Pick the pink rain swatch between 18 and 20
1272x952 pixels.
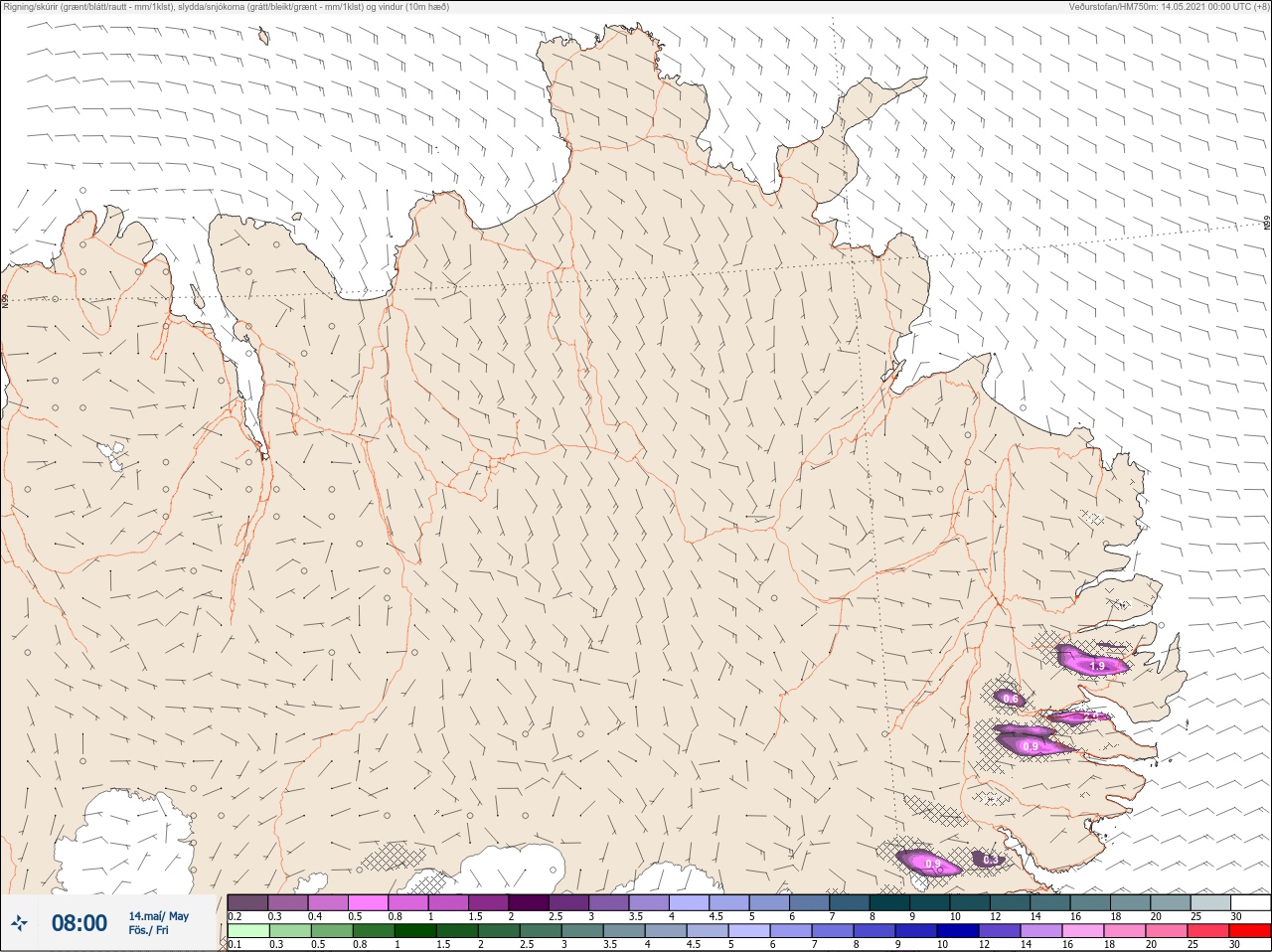[1125, 931]
